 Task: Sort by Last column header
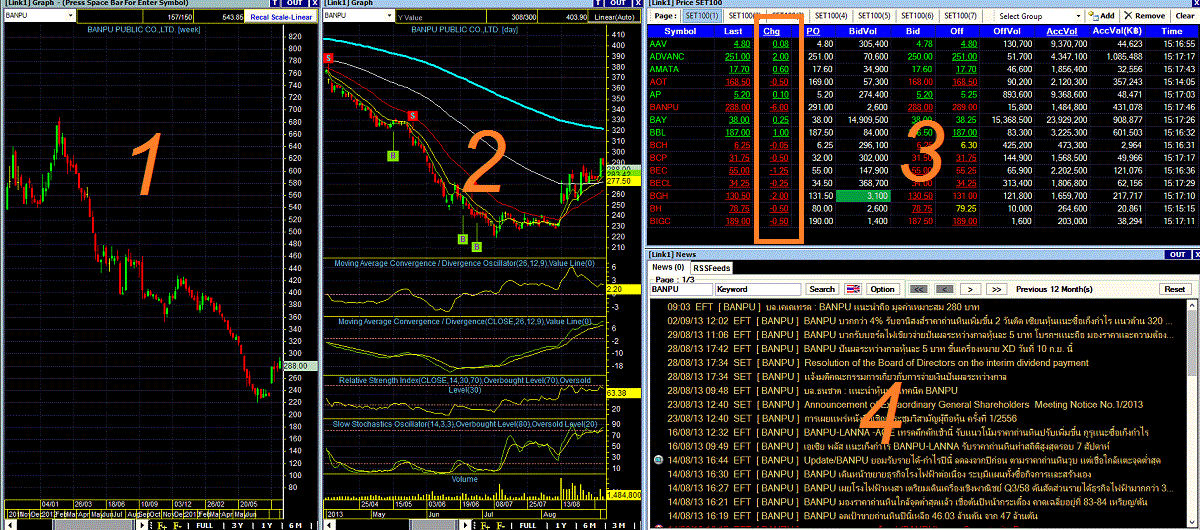click(x=733, y=32)
